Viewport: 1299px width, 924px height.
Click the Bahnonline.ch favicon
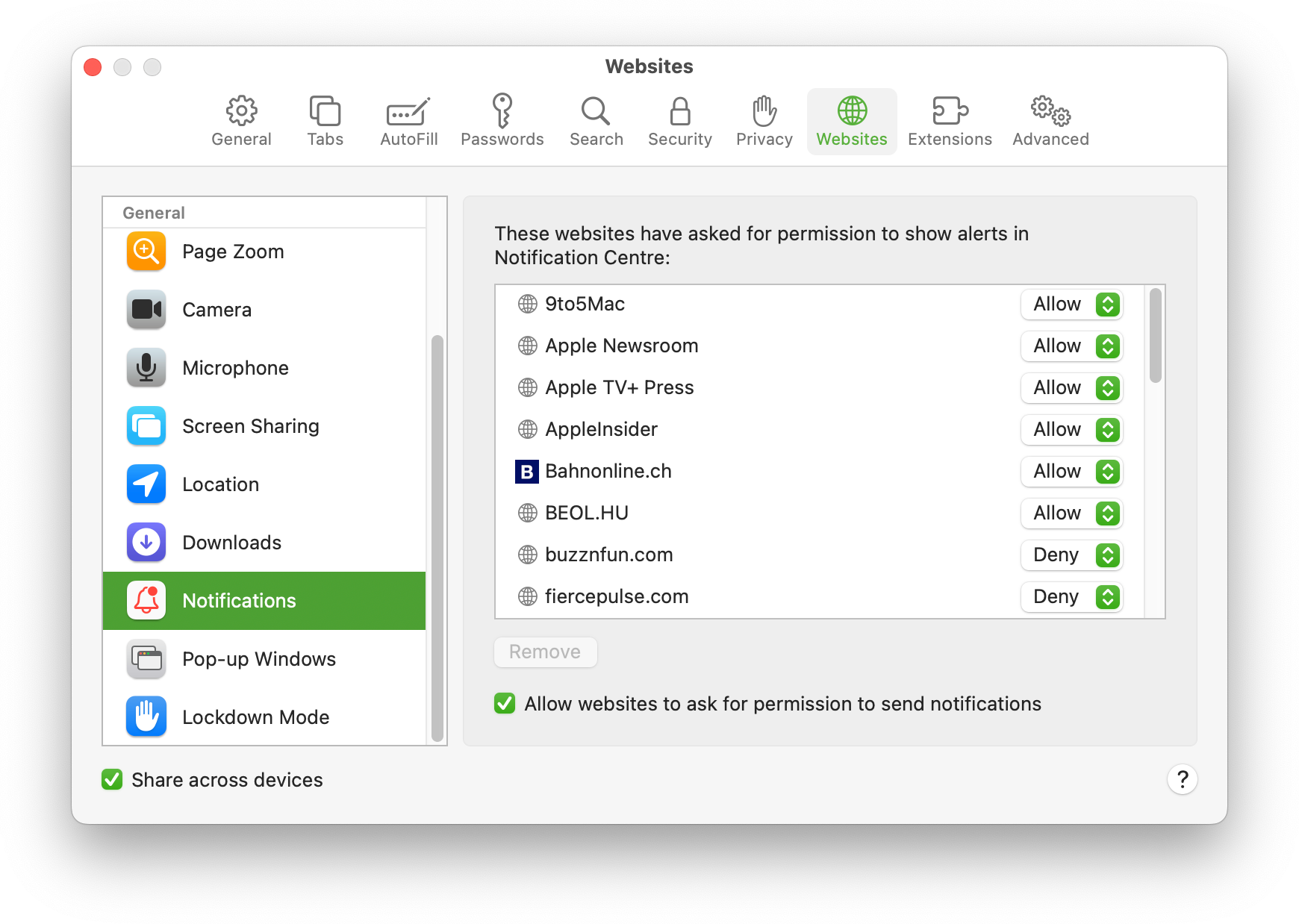[527, 472]
